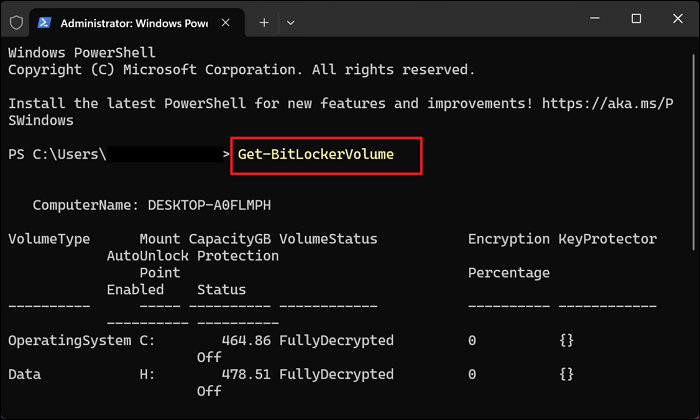
Task: Click the DESKTOP-A0FLMPH computer name text
Action: pyautogui.click(x=209, y=205)
